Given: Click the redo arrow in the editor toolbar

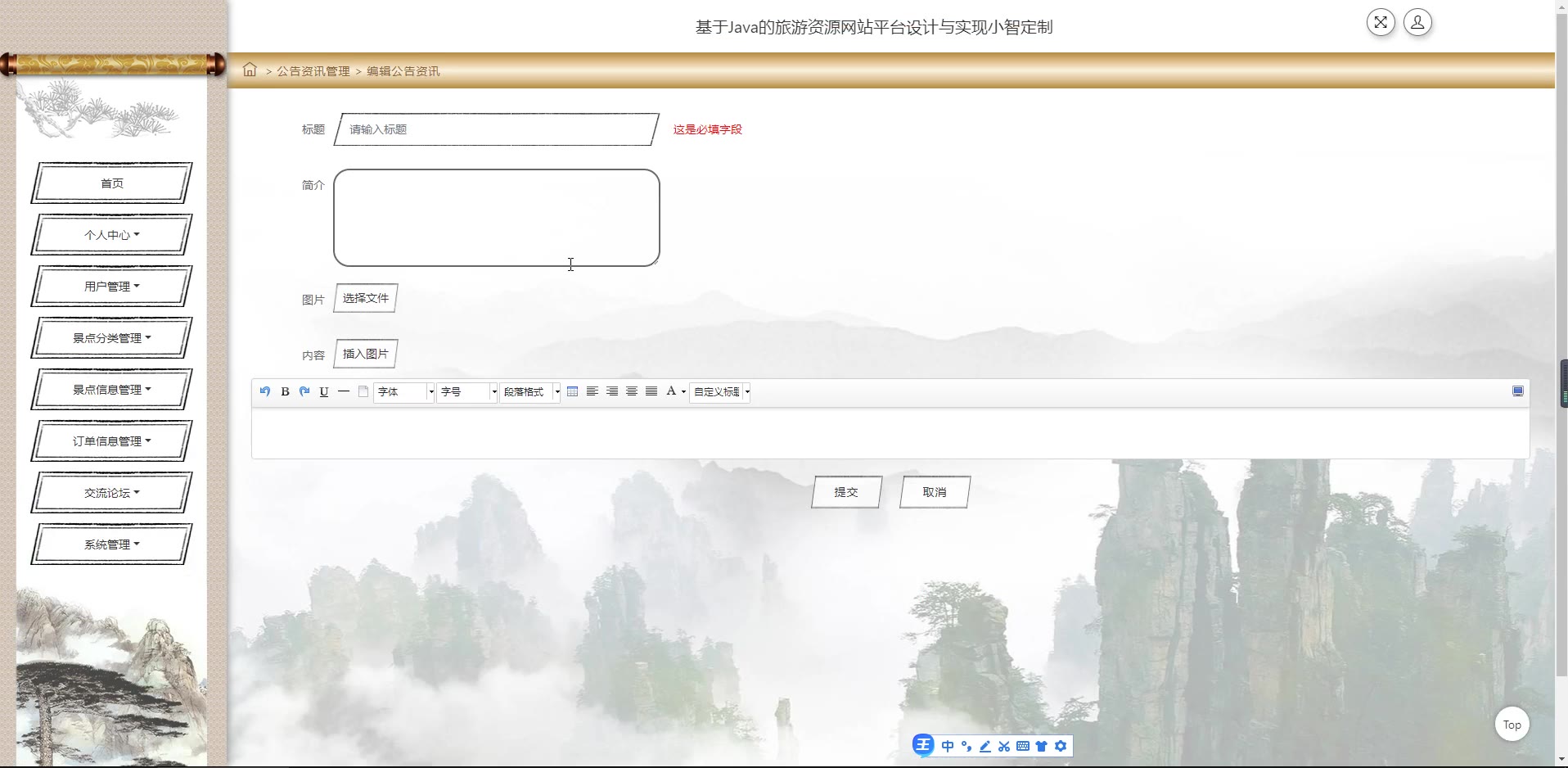Looking at the screenshot, I should coord(304,391).
